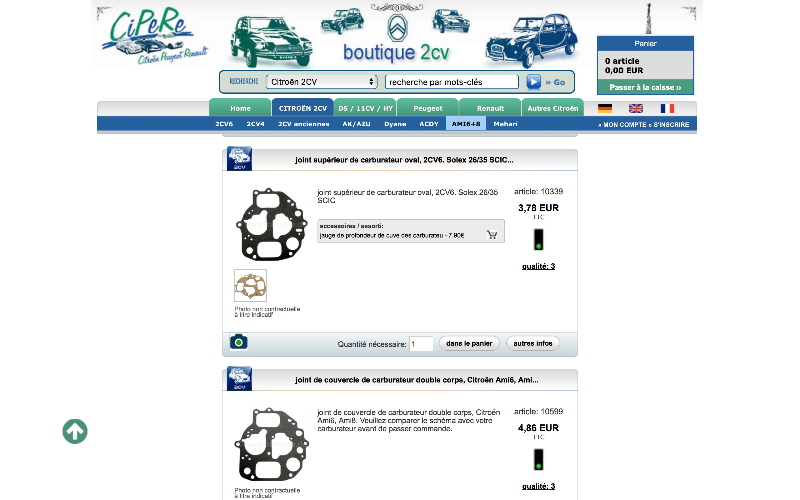Click 'autres infos' for first gasket

tap(532, 344)
